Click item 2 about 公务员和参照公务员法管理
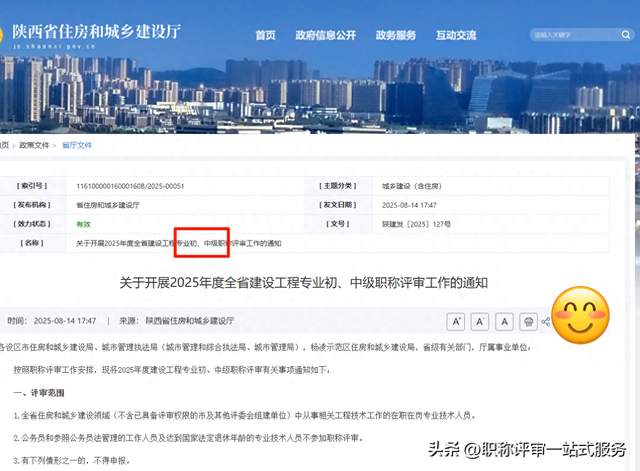 tap(188, 438)
